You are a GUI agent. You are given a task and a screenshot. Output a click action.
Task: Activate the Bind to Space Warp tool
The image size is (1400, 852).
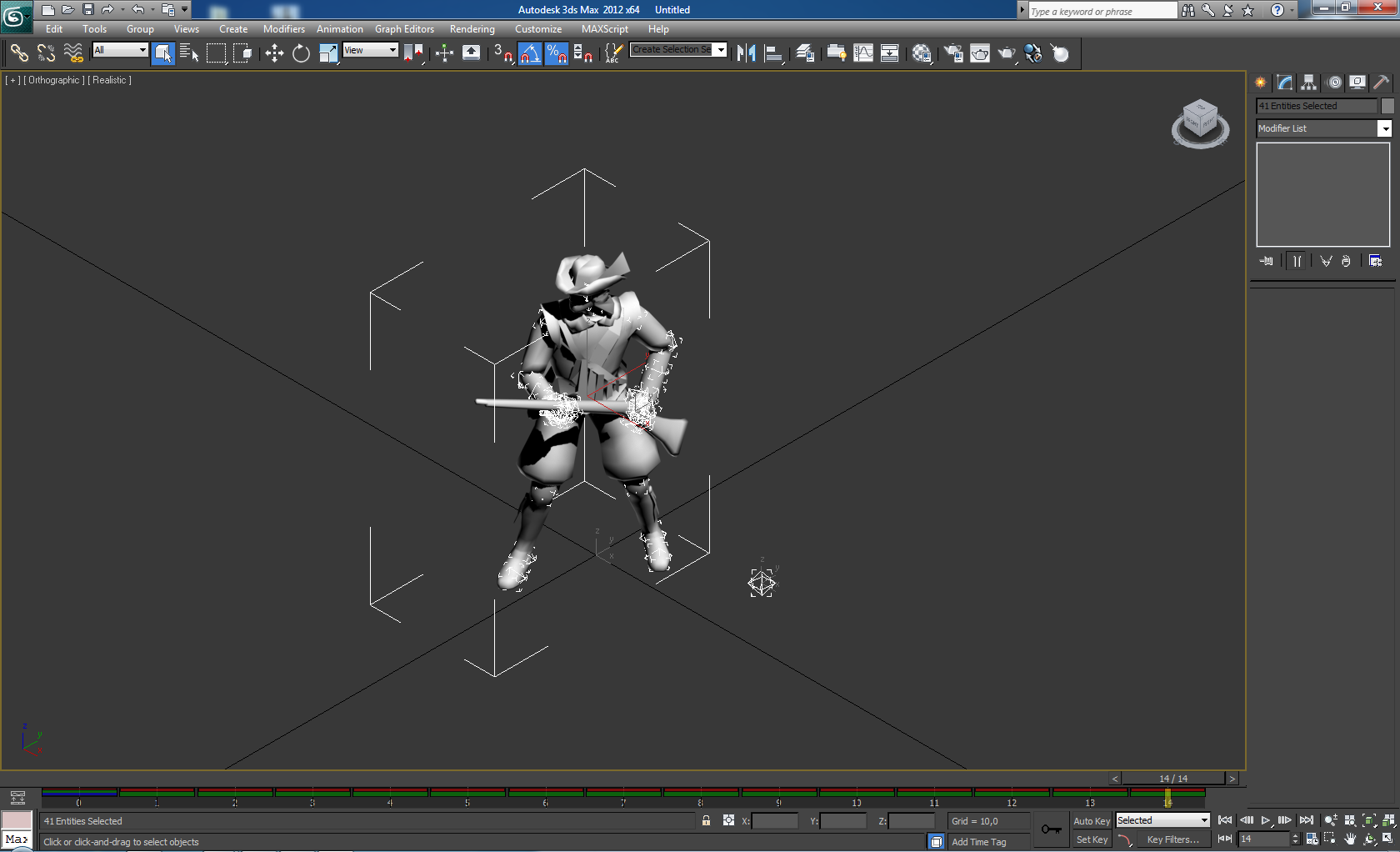click(x=73, y=53)
